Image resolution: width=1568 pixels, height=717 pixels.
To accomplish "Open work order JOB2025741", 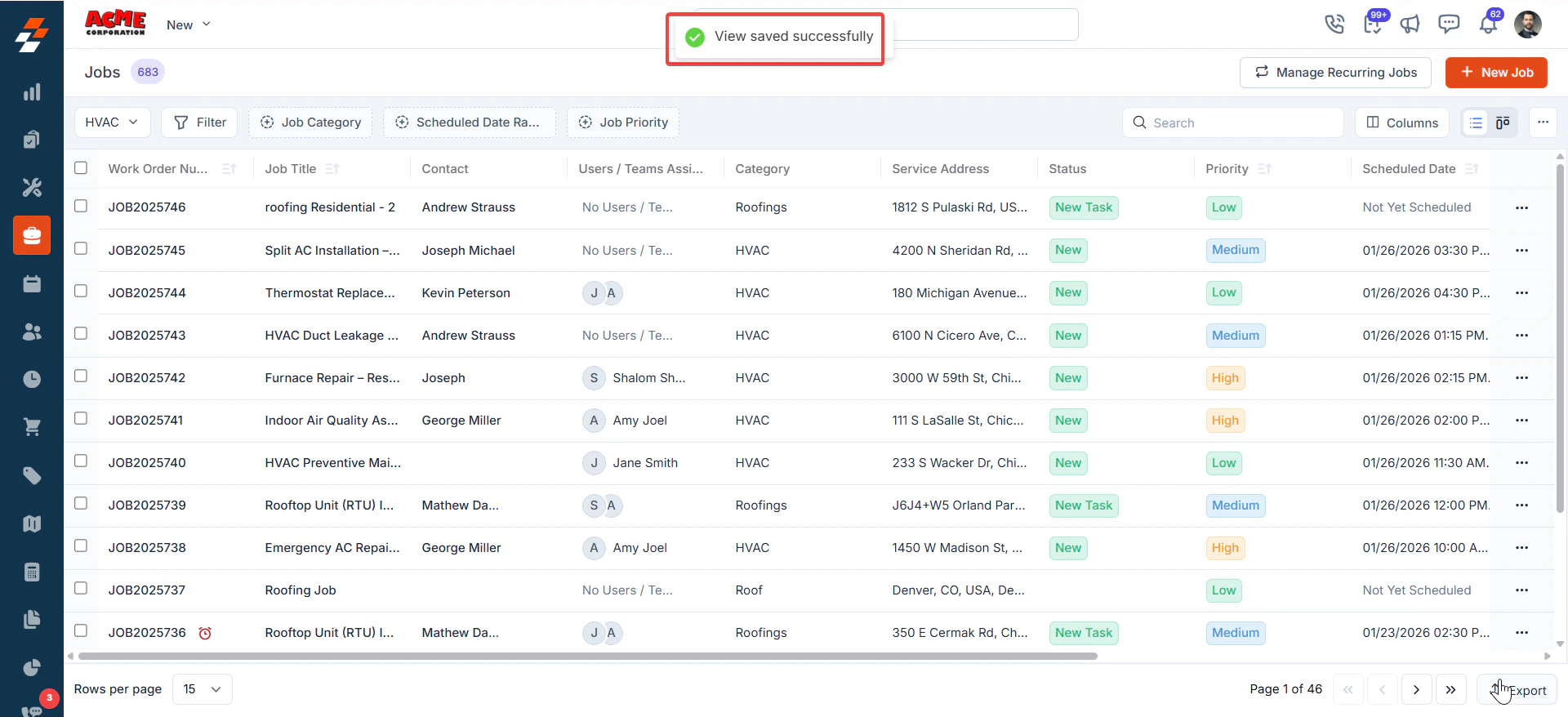I will click(146, 421).
